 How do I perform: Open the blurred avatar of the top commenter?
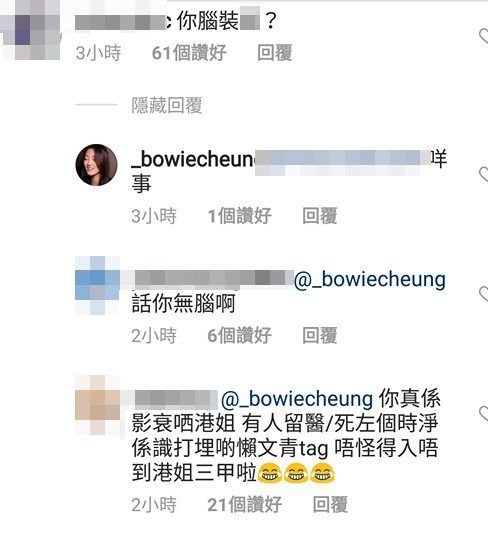tap(30, 31)
